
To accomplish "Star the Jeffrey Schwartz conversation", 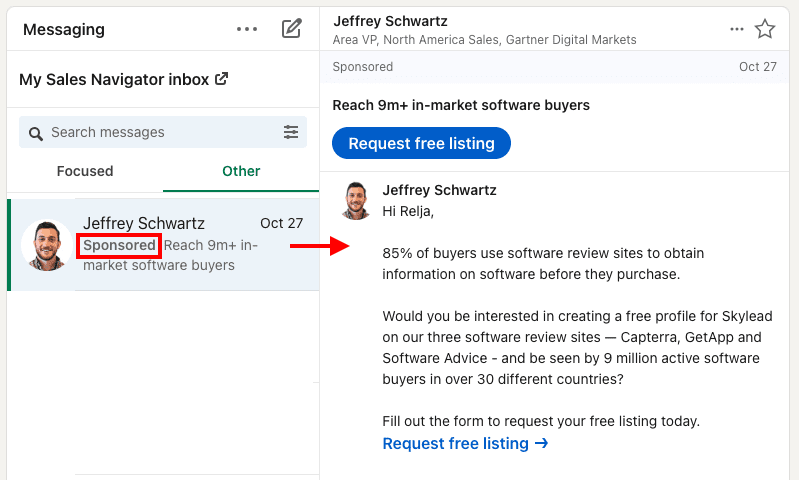I will [x=765, y=29].
